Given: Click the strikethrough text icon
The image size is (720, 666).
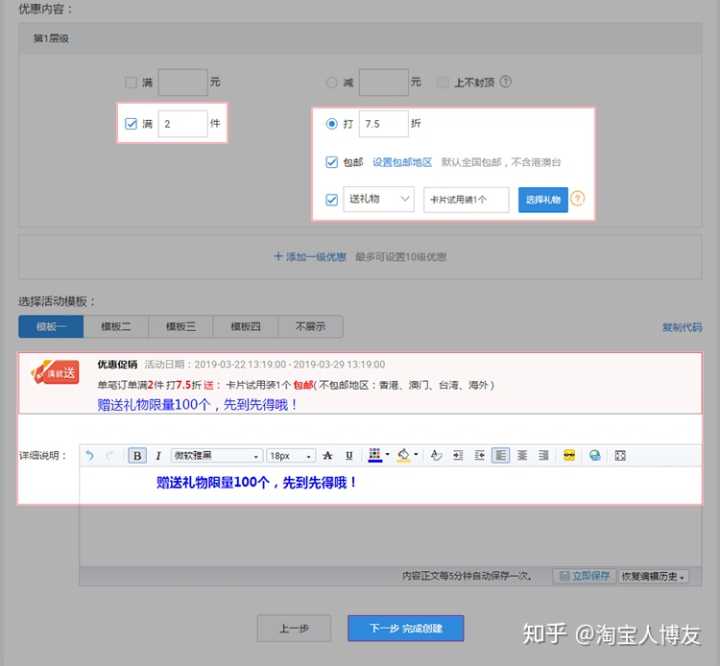Looking at the screenshot, I should coord(327,456).
